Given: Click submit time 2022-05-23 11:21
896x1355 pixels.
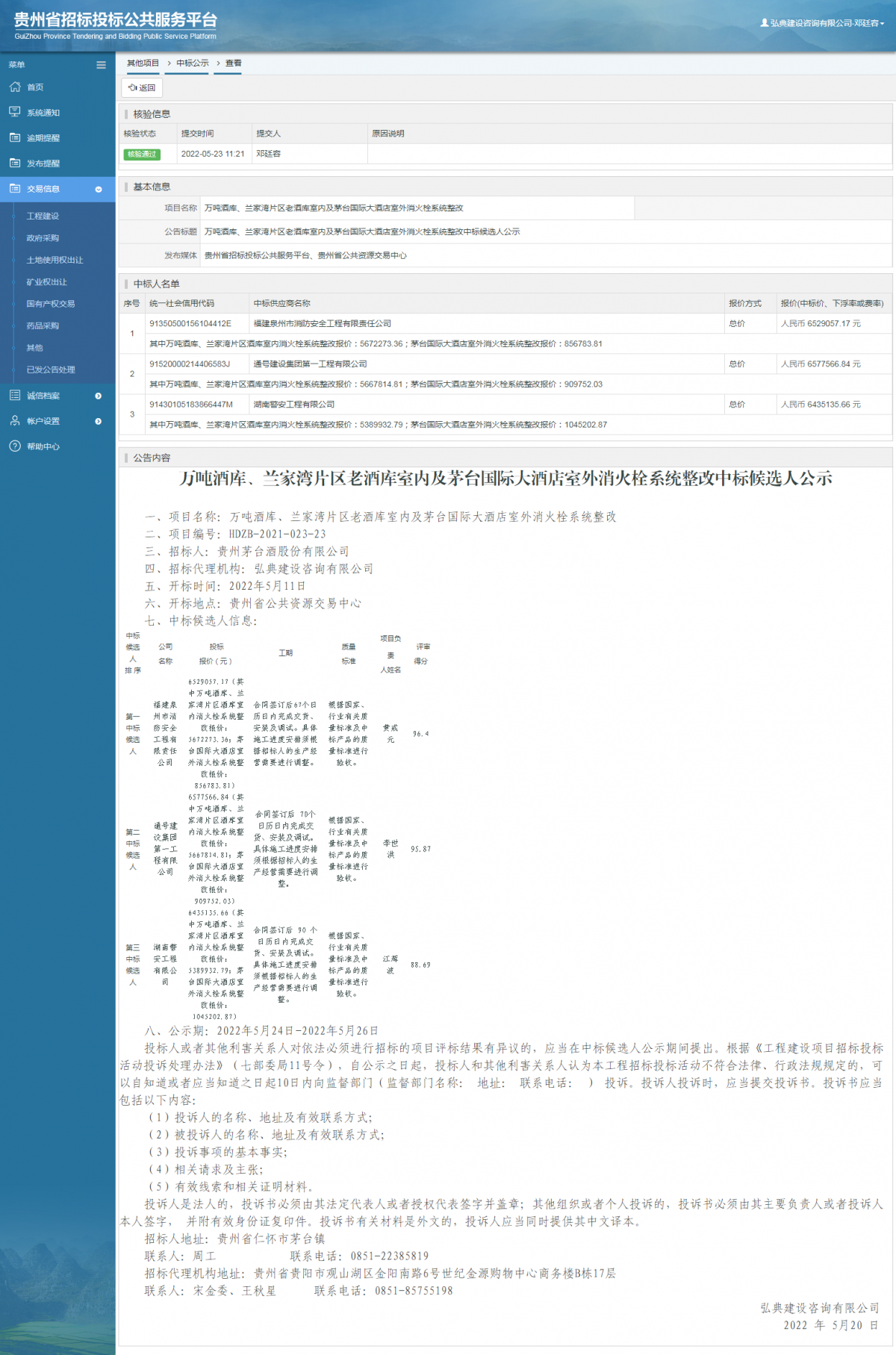Looking at the screenshot, I should click(213, 154).
